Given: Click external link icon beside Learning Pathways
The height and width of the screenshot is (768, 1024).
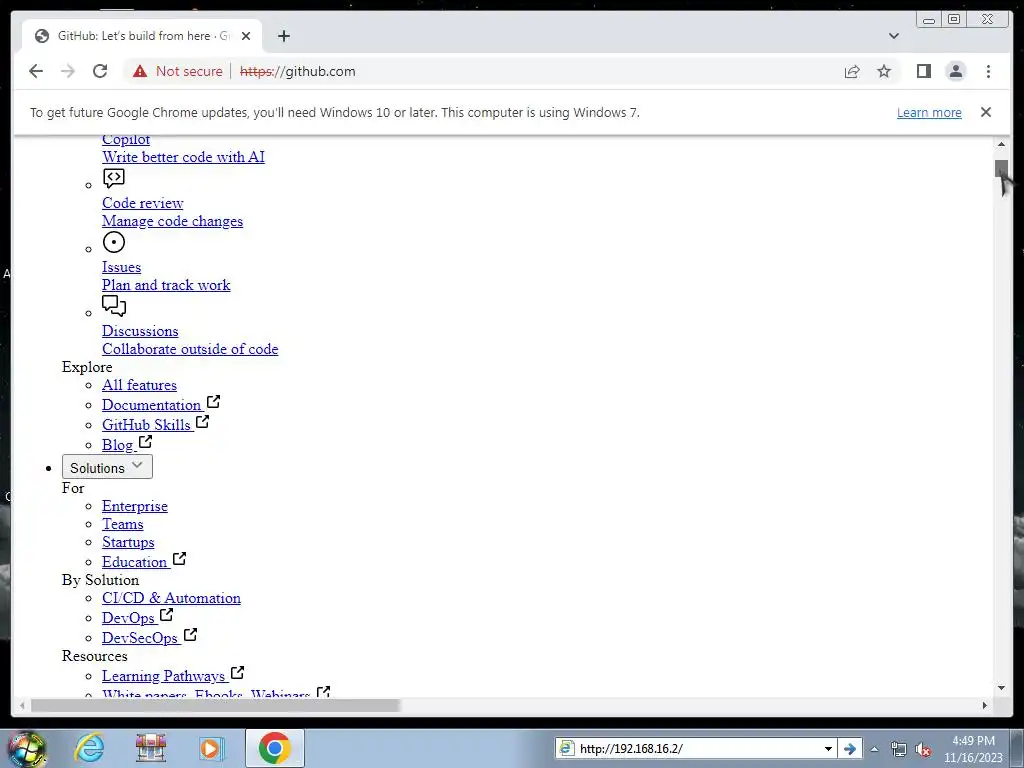Looking at the screenshot, I should (x=238, y=673).
